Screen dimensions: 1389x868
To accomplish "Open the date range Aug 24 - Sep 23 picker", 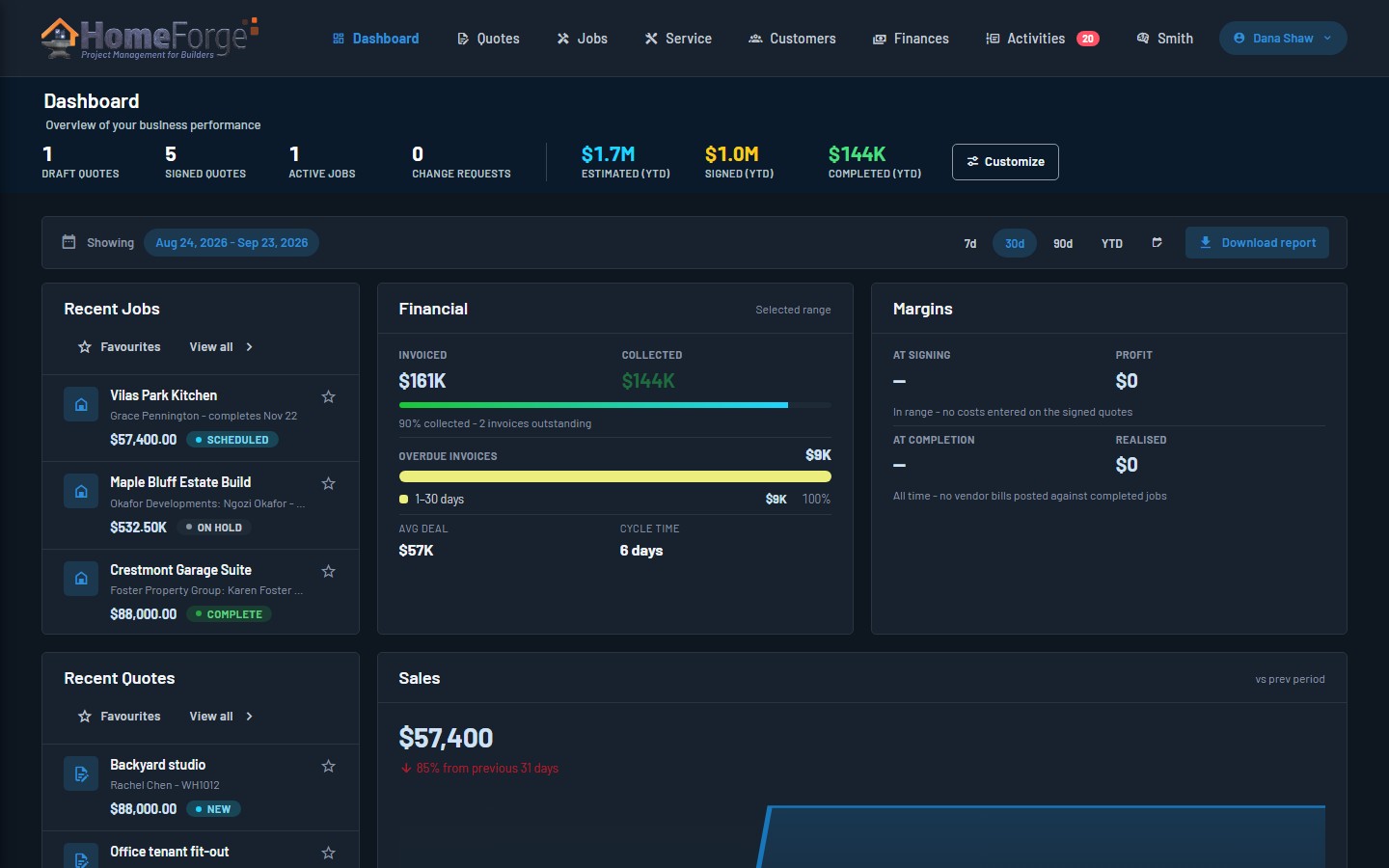I will coord(231,243).
